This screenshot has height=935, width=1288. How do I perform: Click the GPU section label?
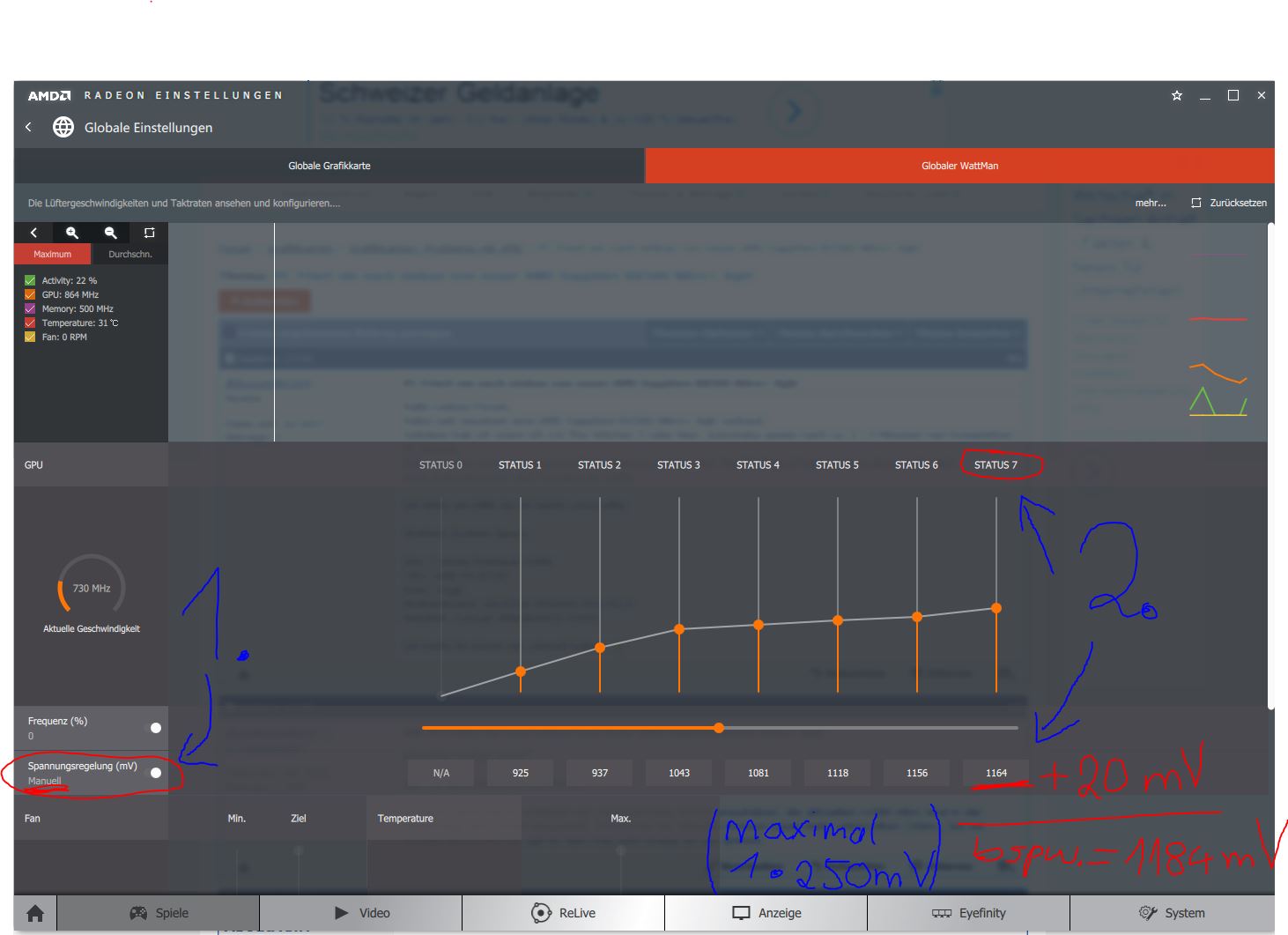tap(33, 465)
